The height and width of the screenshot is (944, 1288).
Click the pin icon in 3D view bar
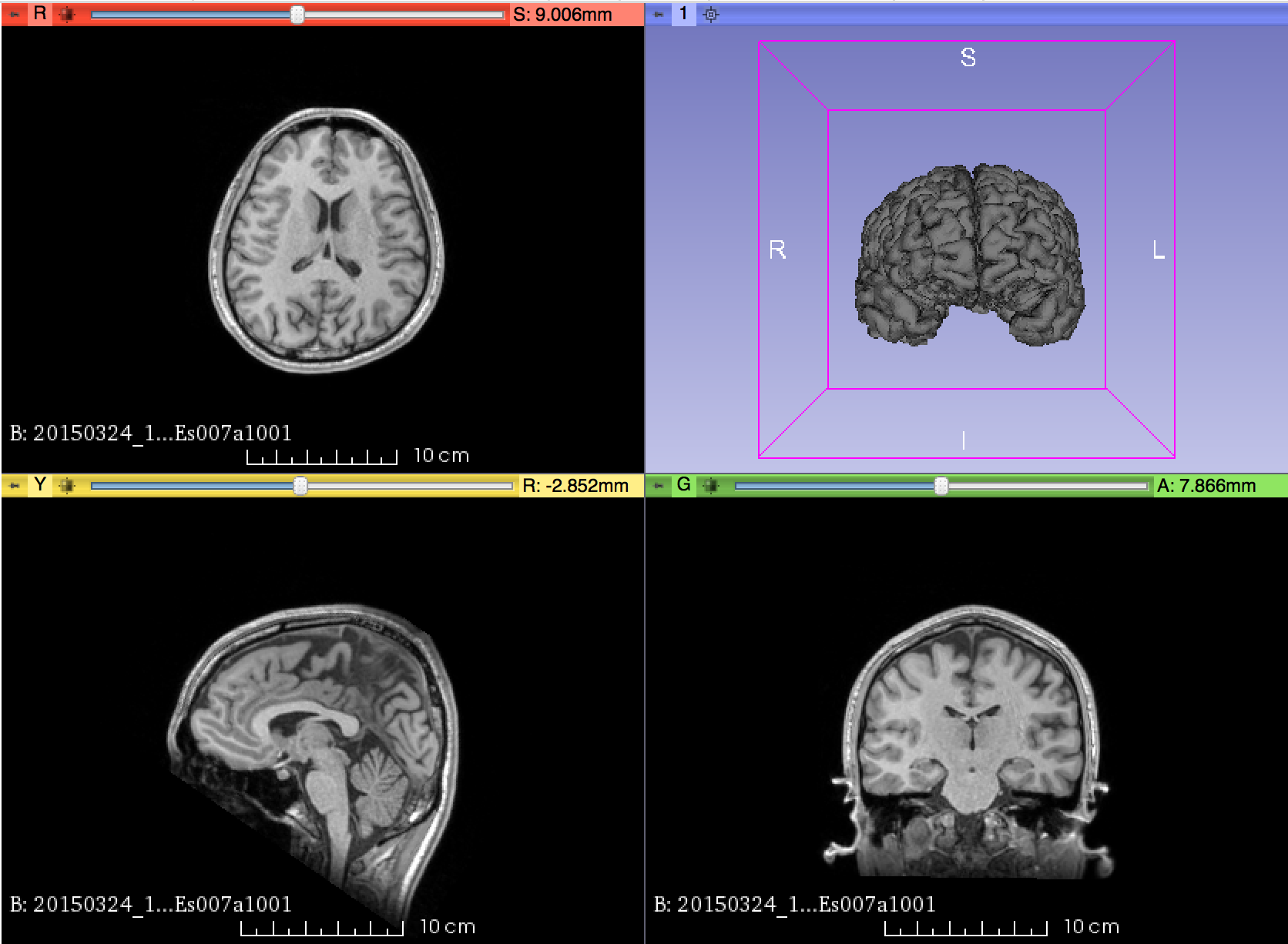point(659,14)
